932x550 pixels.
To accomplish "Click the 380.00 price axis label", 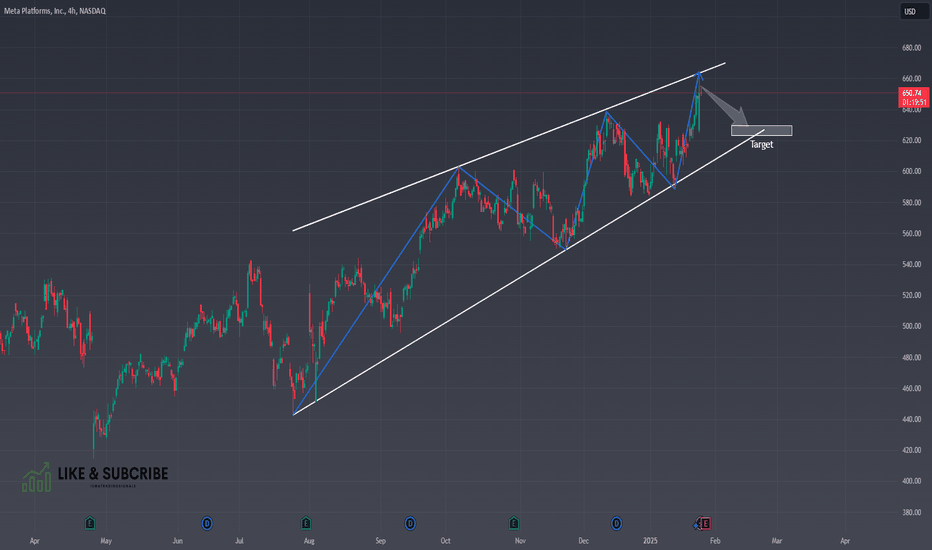I will click(x=911, y=512).
